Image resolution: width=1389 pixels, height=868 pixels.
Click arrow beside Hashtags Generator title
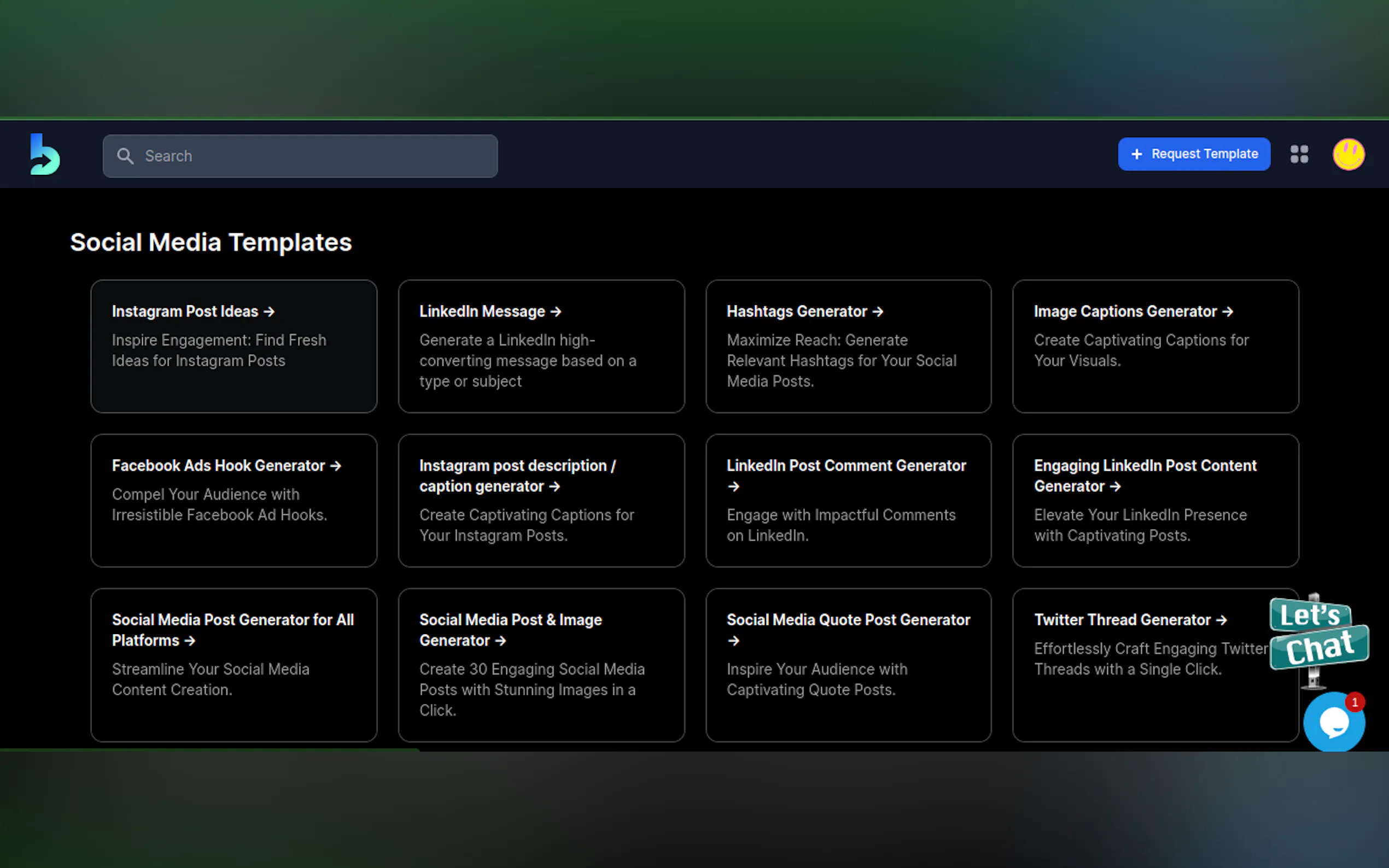(x=877, y=312)
